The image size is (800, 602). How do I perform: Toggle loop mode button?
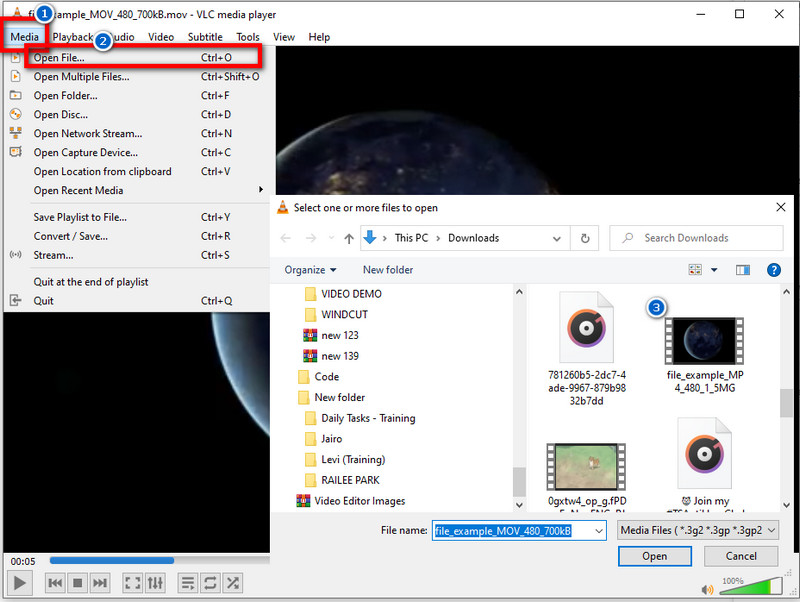click(x=210, y=583)
